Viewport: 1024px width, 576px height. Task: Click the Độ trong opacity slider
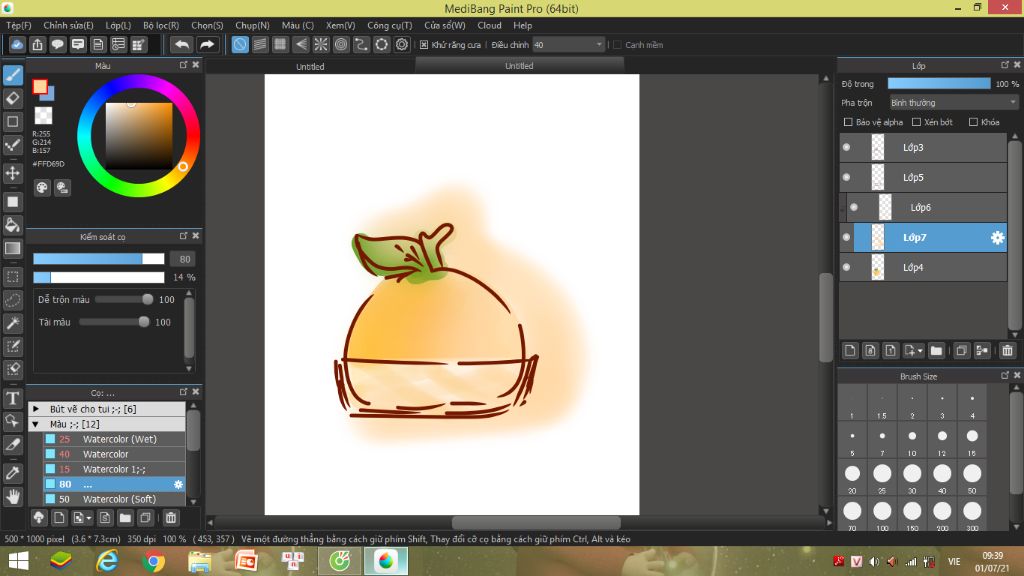938,84
